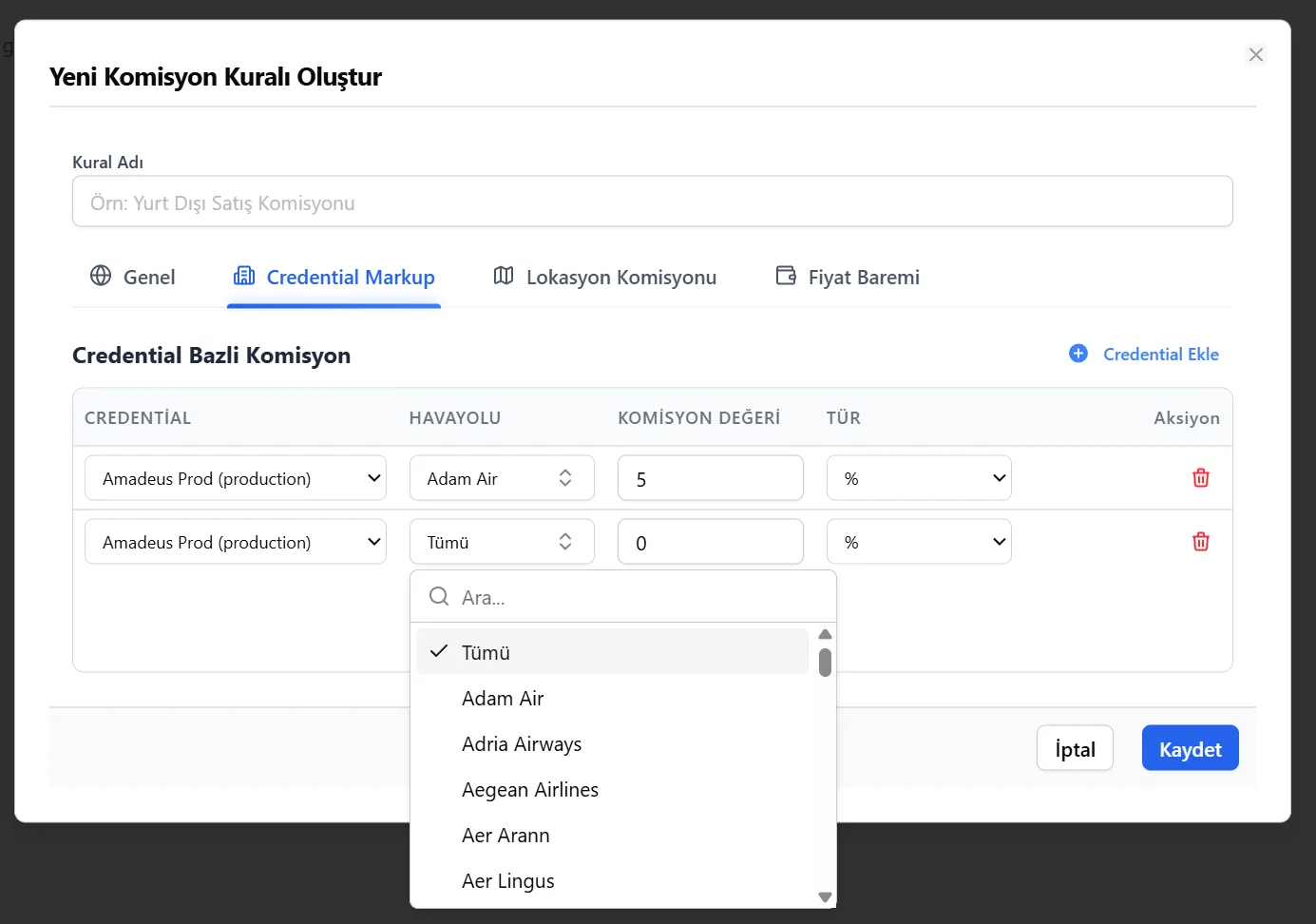Click the wallet icon for Fiyat Baremi
1316x924 pixels.
786,276
